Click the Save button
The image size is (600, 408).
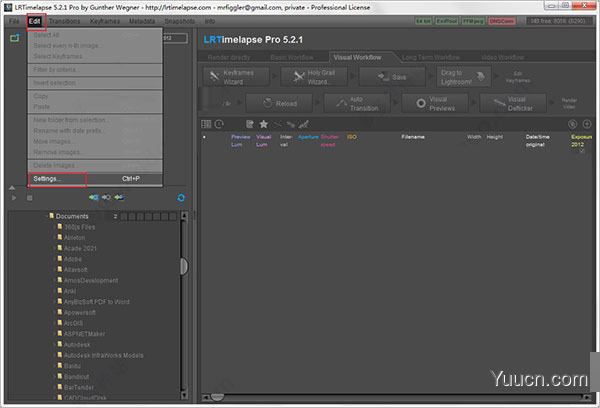tap(392, 77)
